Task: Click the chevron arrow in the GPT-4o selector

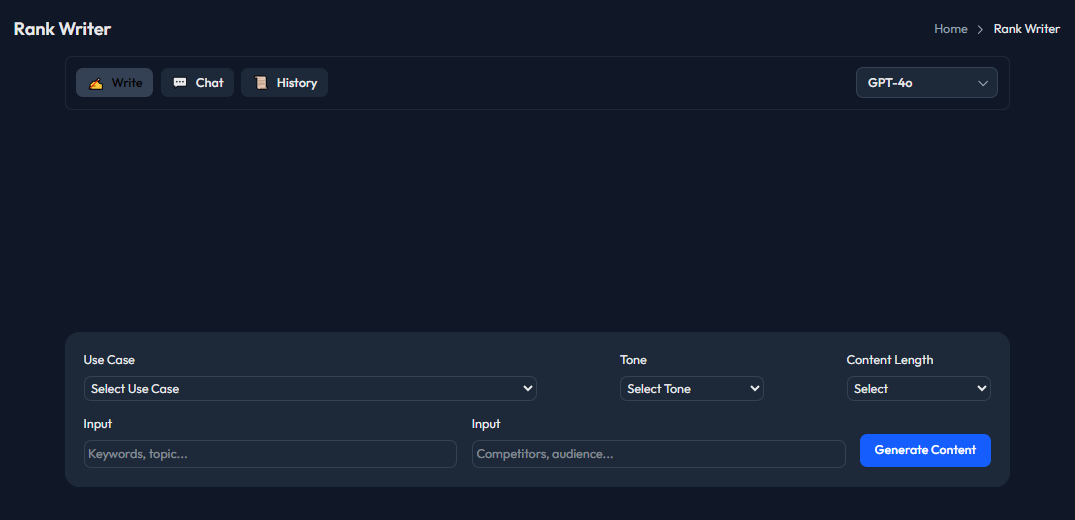Action: pos(982,83)
